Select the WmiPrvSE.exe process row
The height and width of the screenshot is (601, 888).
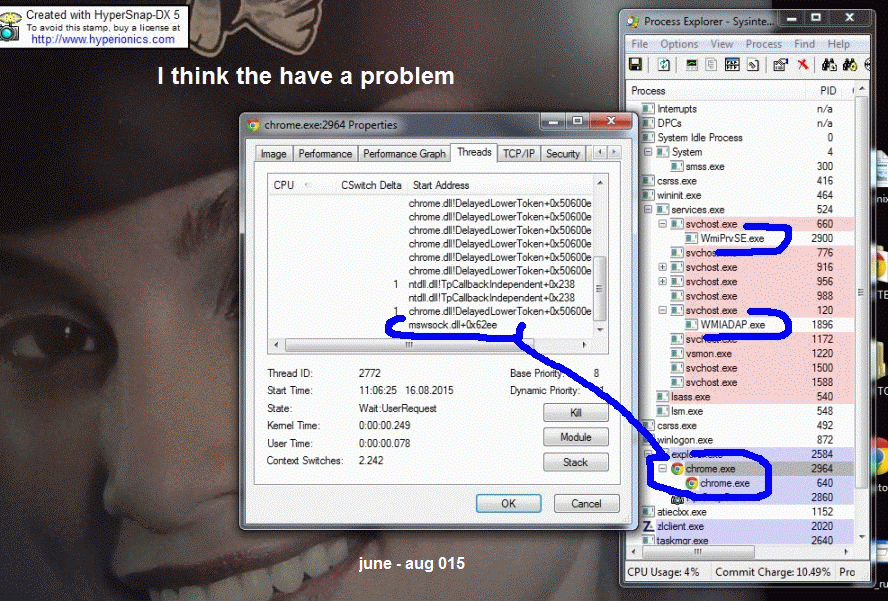point(740,238)
